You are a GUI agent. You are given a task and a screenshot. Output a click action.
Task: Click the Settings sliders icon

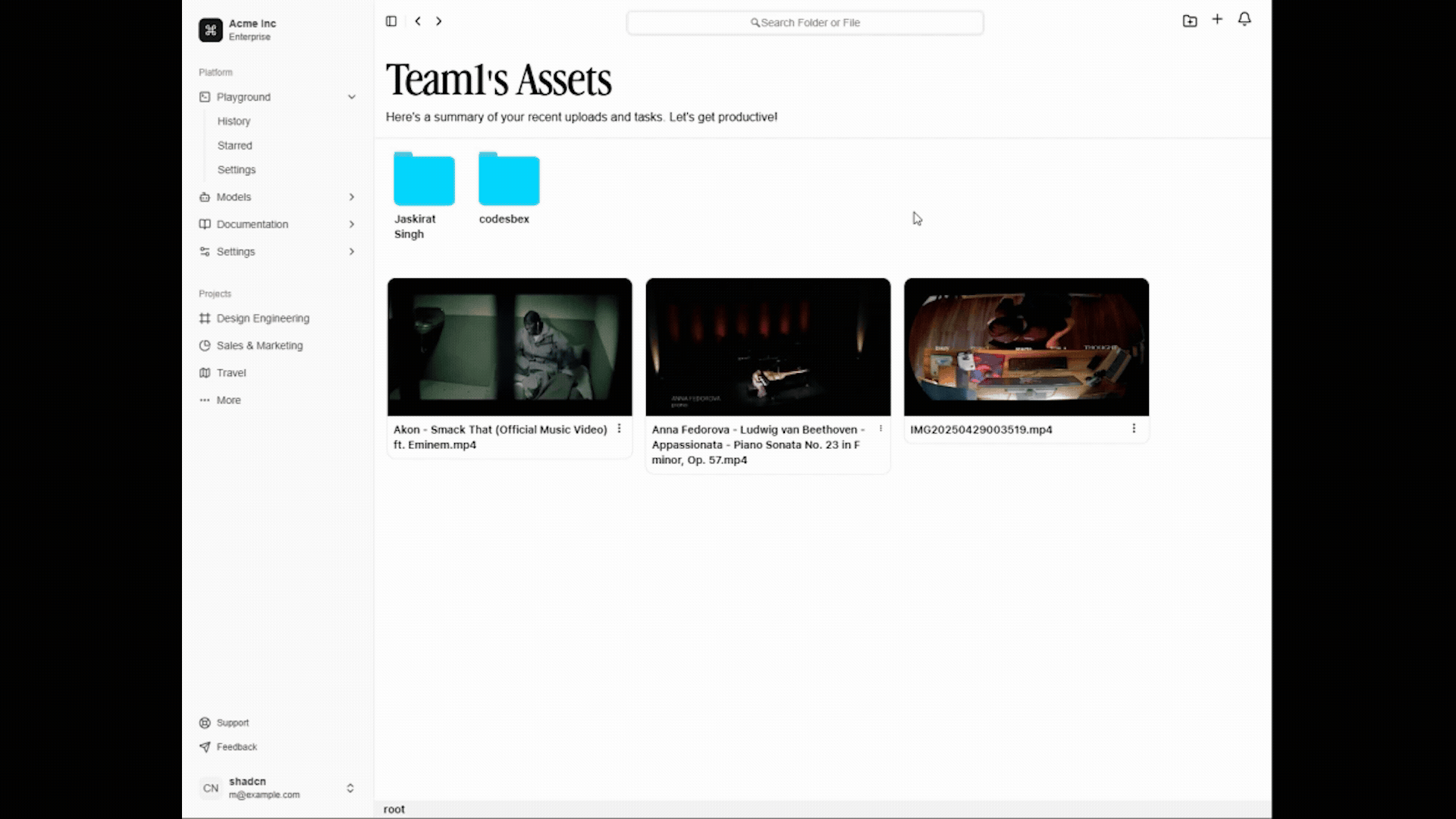205,252
